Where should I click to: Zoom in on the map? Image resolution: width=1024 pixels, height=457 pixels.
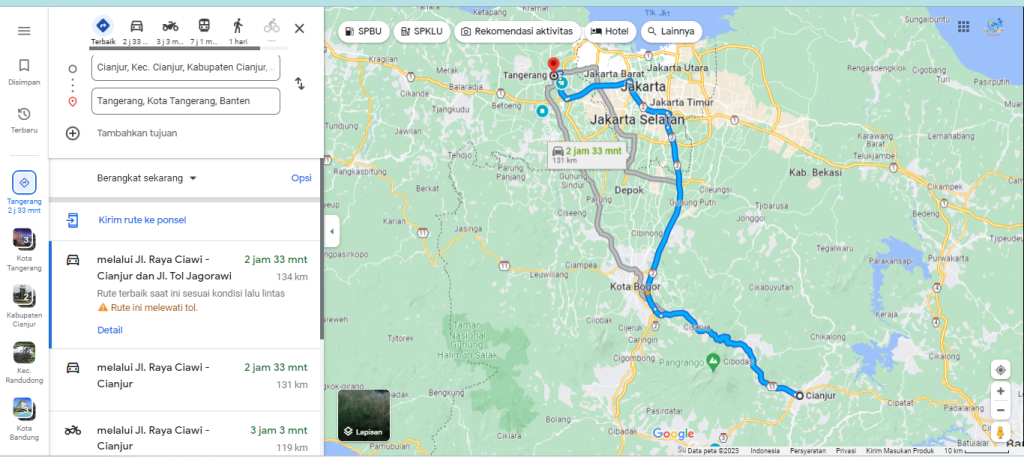1000,392
